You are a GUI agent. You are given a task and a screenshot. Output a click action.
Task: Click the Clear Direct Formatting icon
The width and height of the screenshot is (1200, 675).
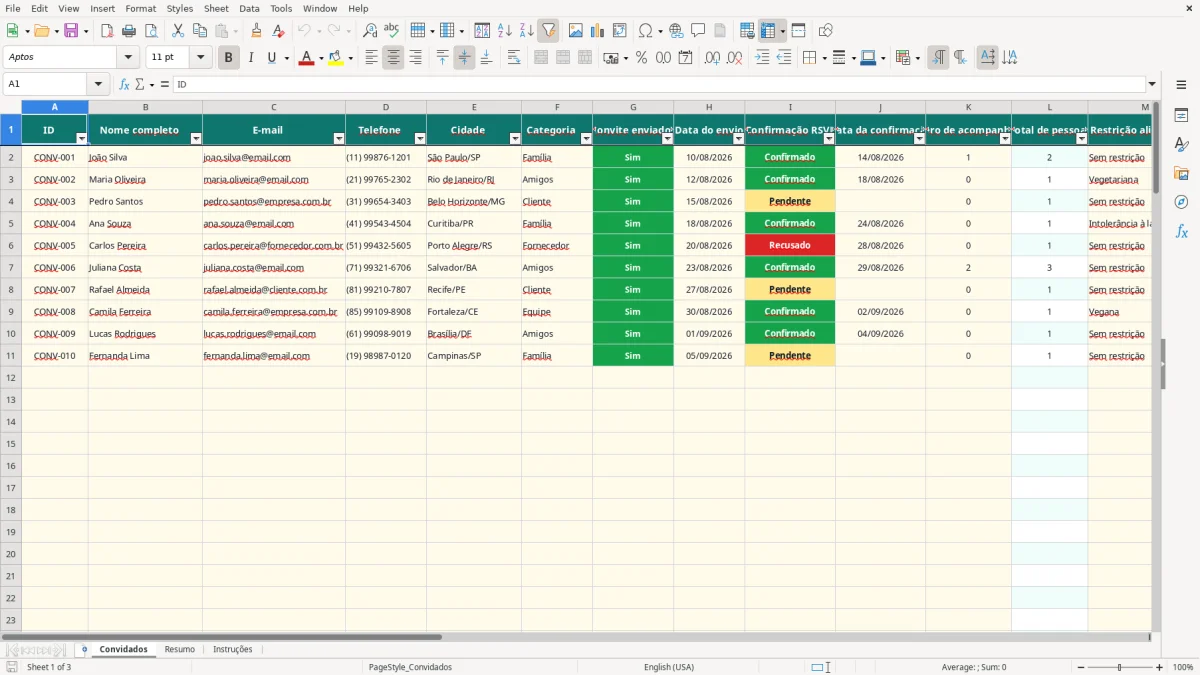click(279, 31)
